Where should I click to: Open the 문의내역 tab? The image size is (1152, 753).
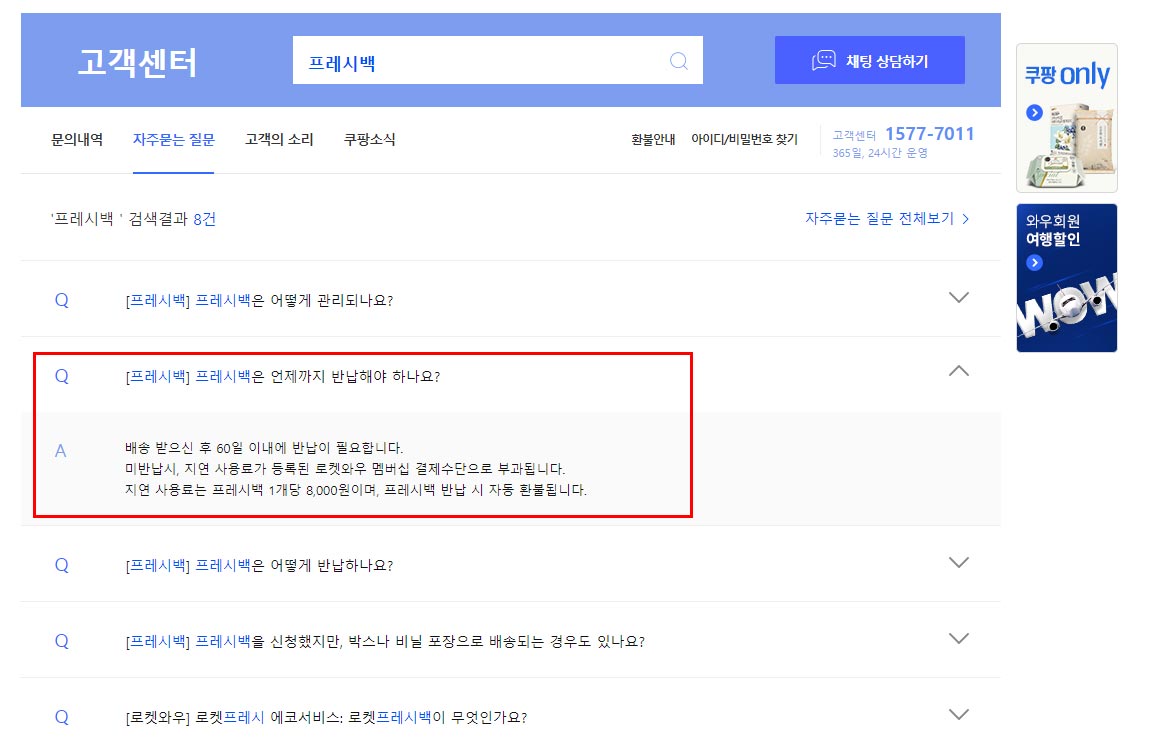tap(77, 140)
